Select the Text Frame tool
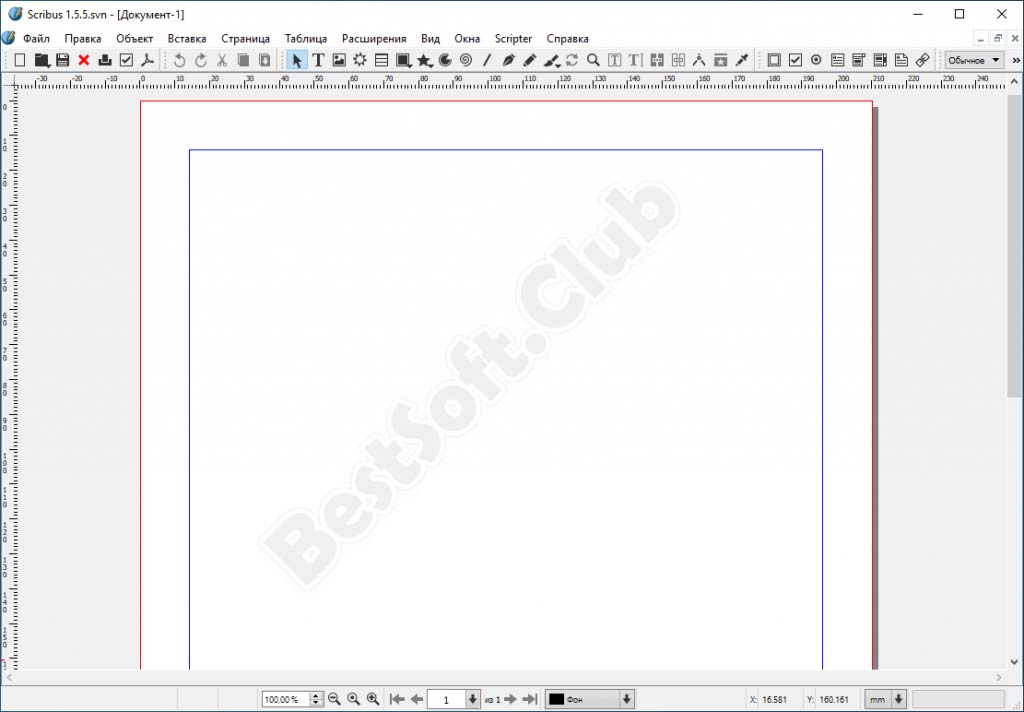This screenshot has width=1024, height=712. pos(318,60)
